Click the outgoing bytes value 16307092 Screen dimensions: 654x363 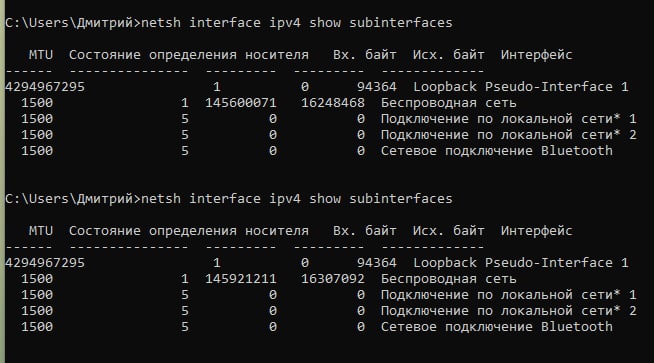[333, 279]
